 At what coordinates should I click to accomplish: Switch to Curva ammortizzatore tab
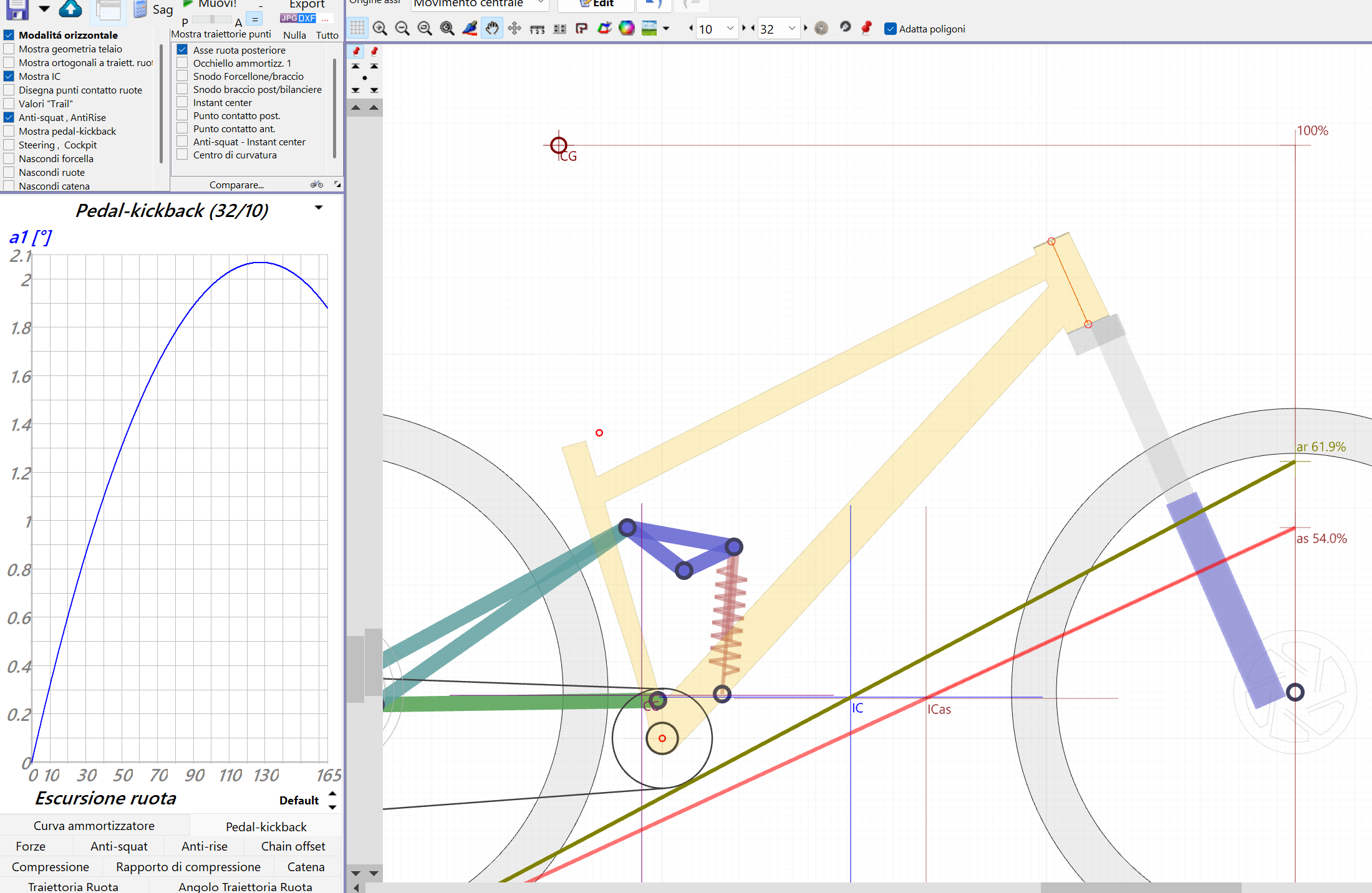(94, 826)
